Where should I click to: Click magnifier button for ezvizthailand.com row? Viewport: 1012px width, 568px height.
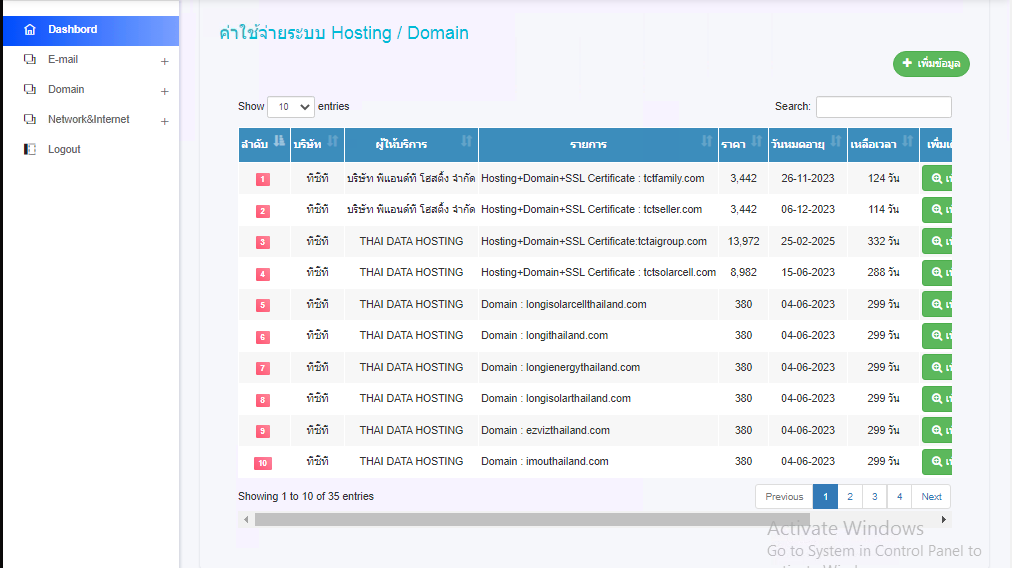[937, 430]
